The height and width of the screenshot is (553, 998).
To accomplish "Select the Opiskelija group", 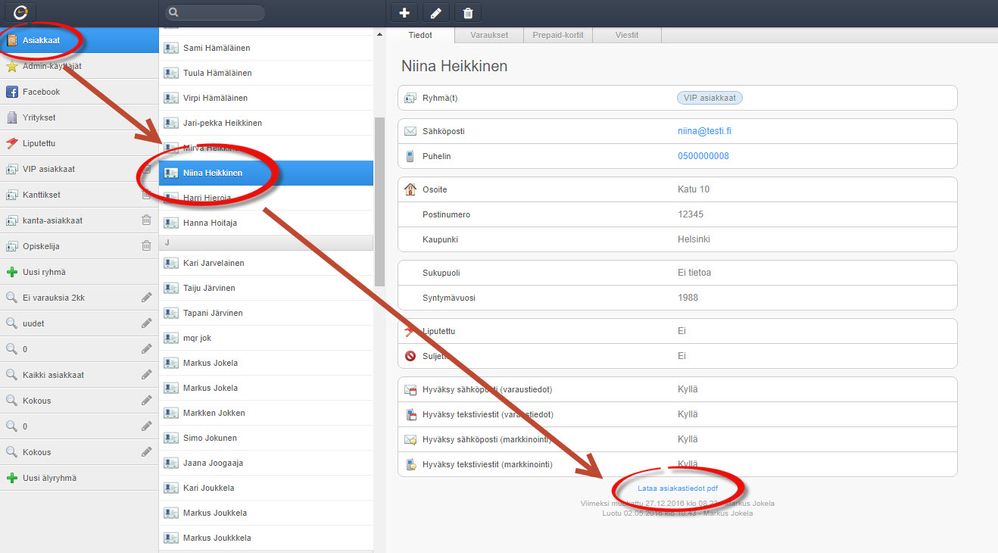I will 79,246.
